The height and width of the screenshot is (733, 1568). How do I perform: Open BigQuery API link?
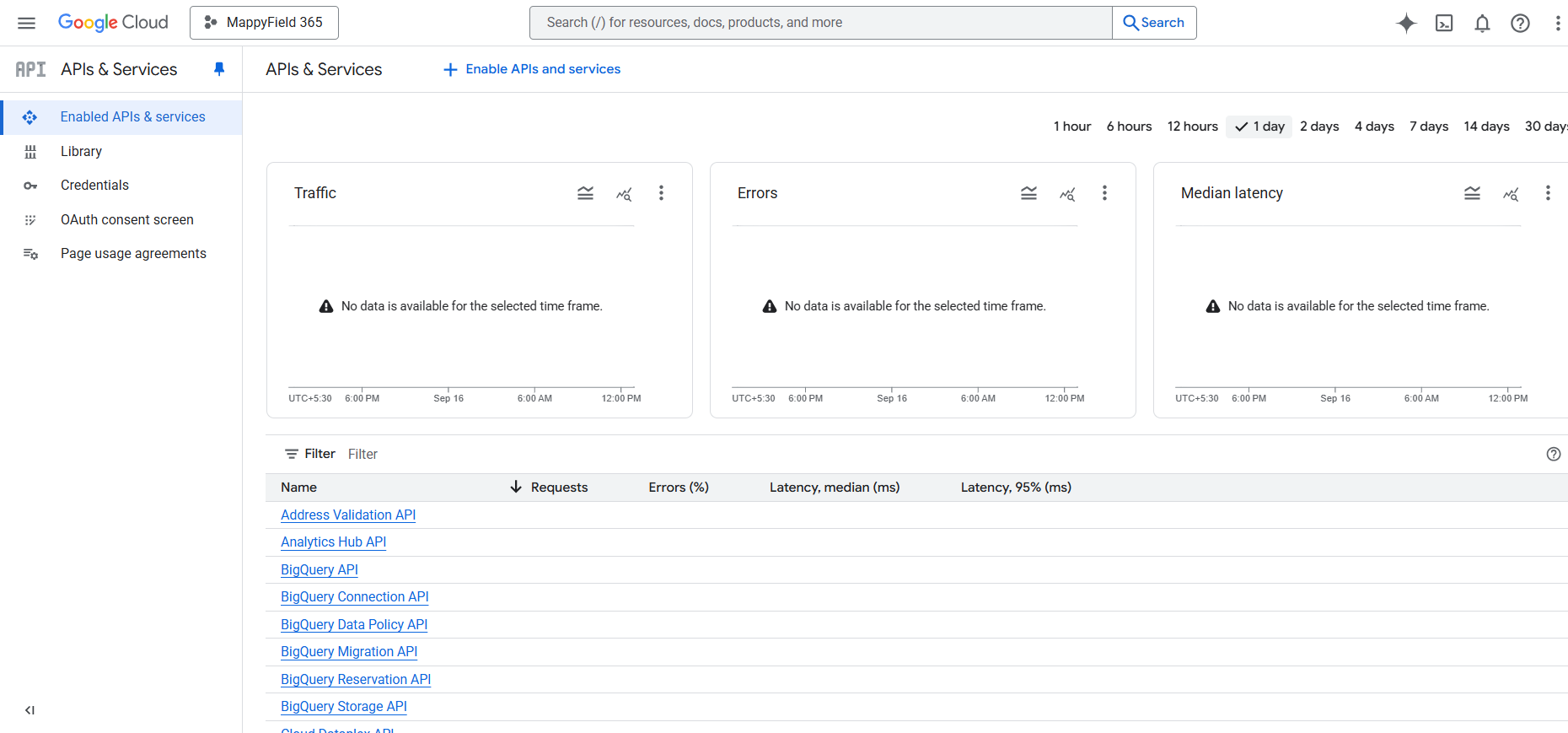pos(320,570)
